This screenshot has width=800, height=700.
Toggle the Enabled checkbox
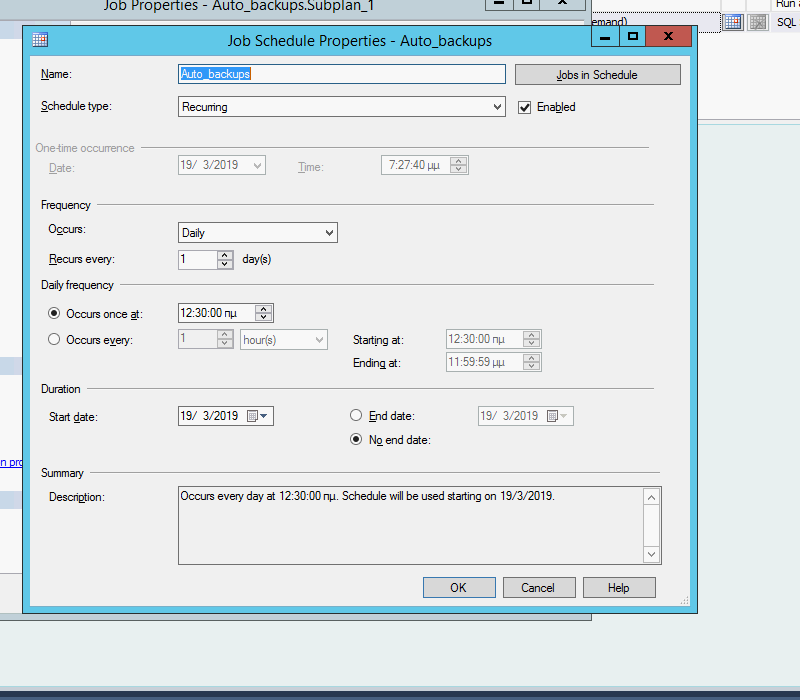tap(524, 107)
